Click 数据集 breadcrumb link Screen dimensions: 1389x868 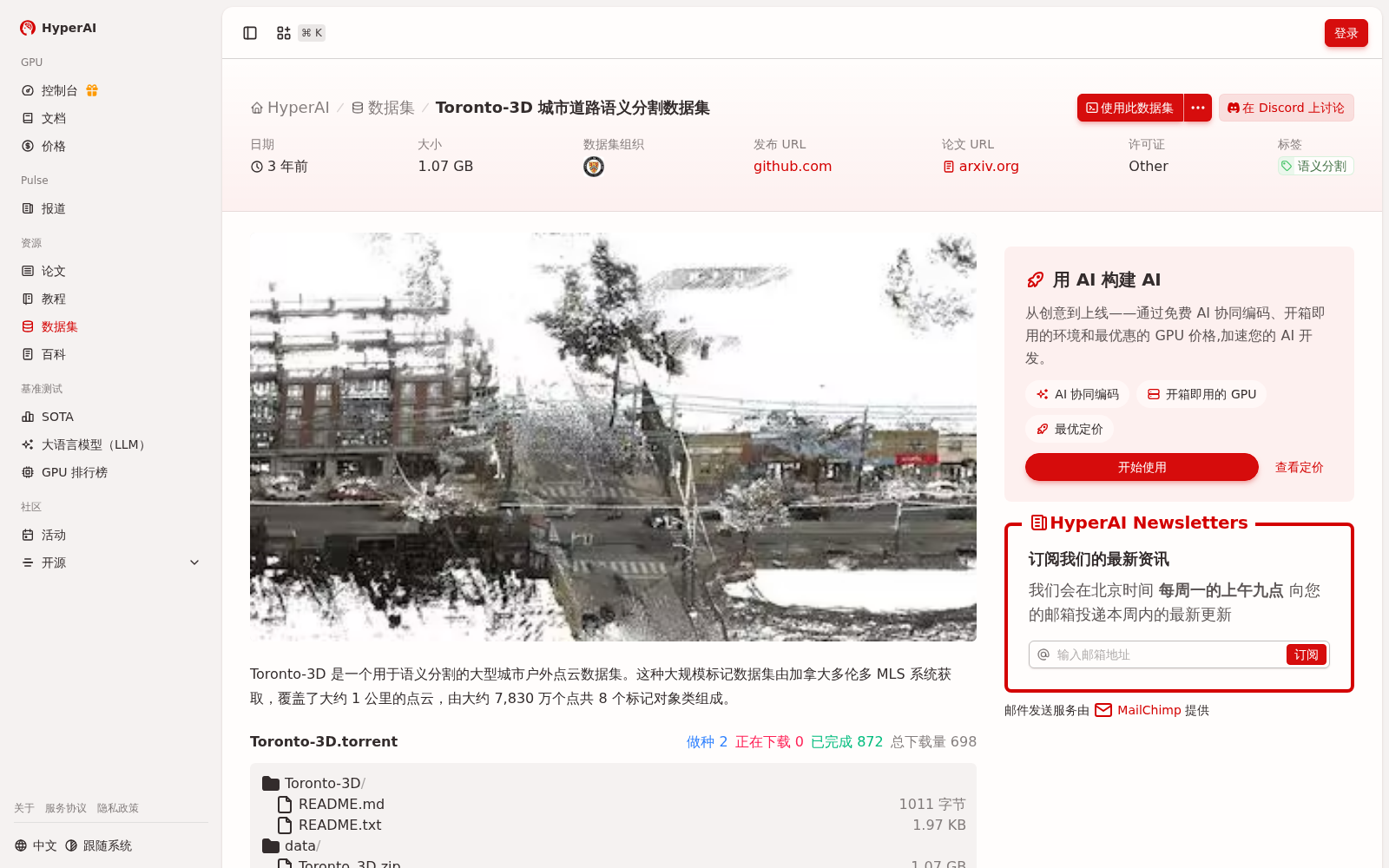(x=383, y=108)
